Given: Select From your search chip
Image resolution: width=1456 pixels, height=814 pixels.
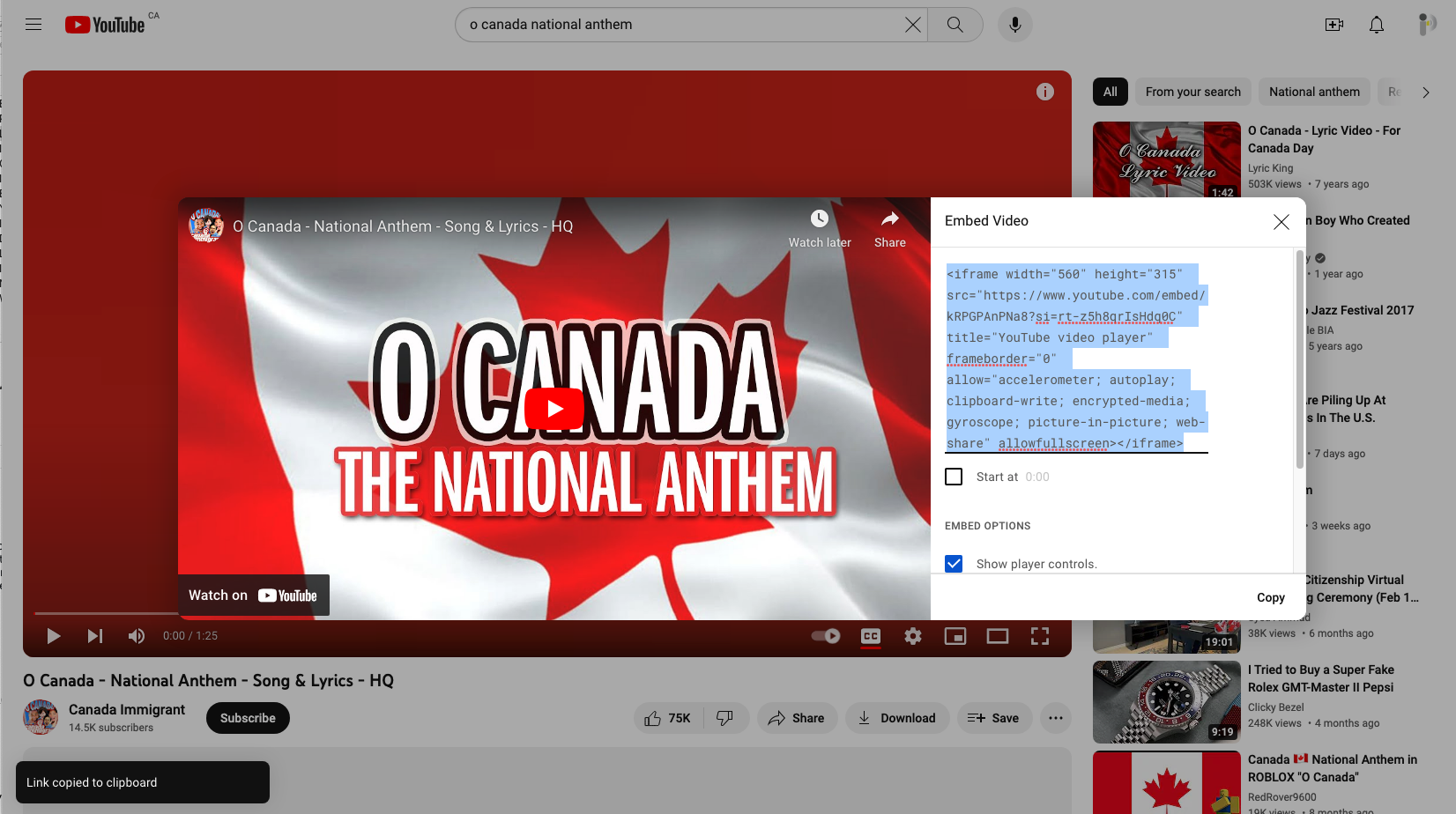Looking at the screenshot, I should [x=1193, y=92].
